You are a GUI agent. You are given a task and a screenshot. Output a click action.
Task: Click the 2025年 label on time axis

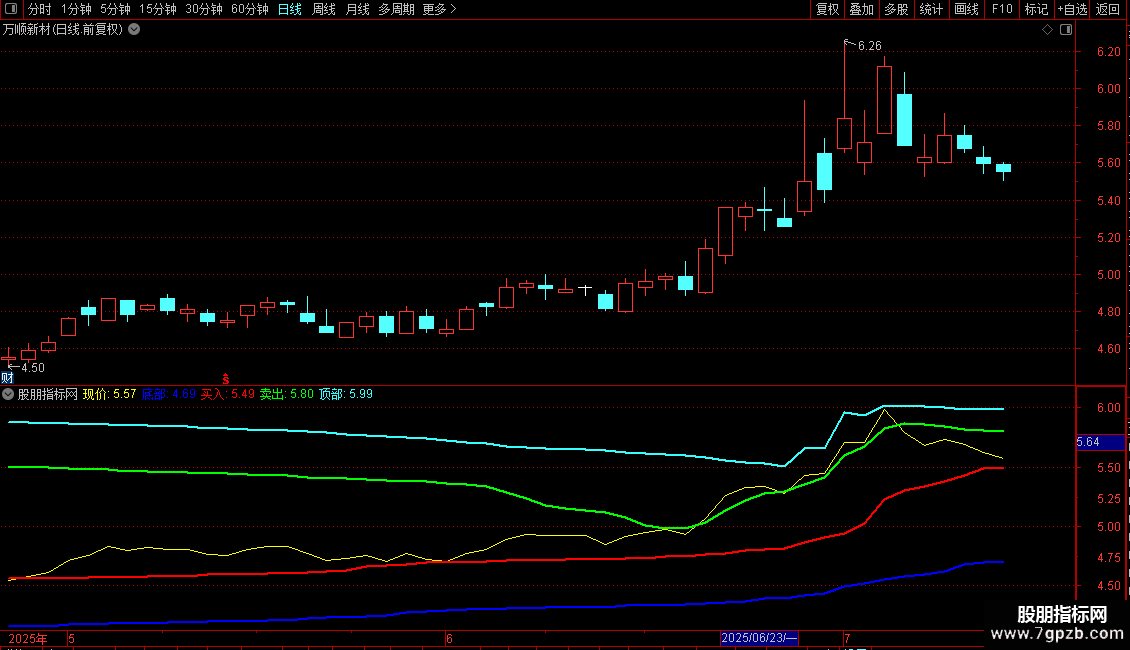(28, 638)
